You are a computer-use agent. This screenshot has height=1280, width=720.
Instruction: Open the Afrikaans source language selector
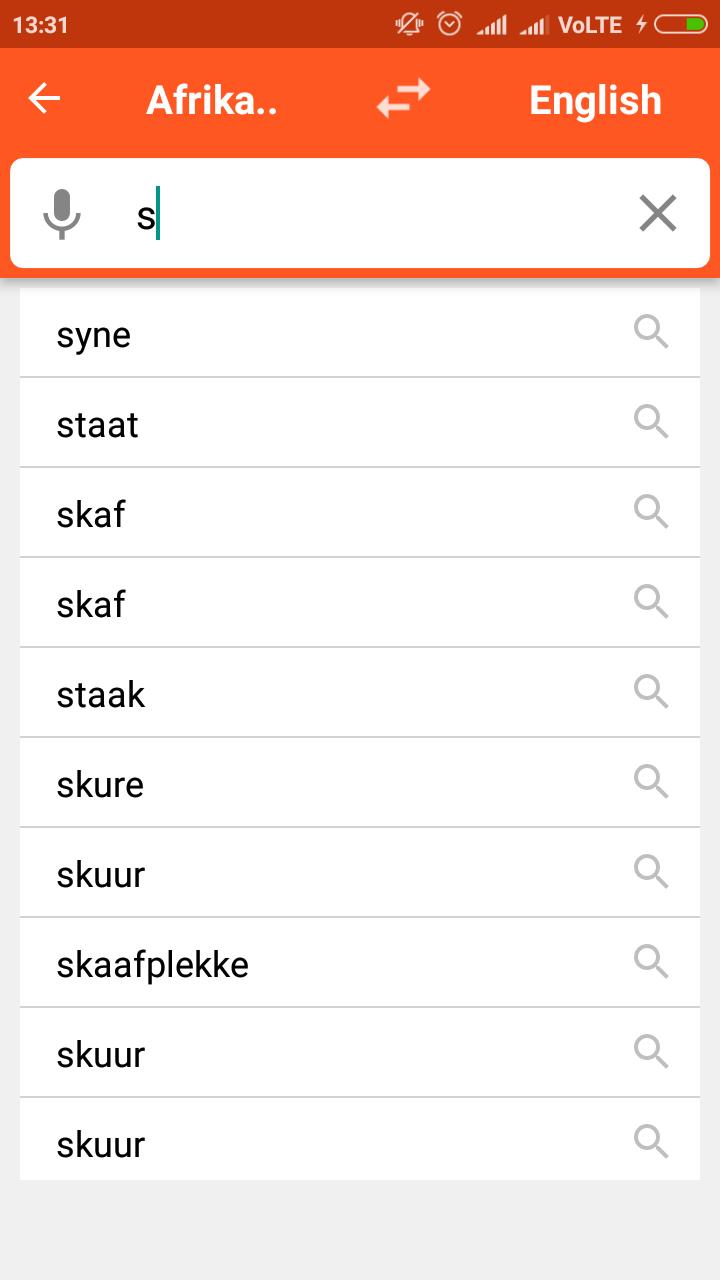click(212, 100)
